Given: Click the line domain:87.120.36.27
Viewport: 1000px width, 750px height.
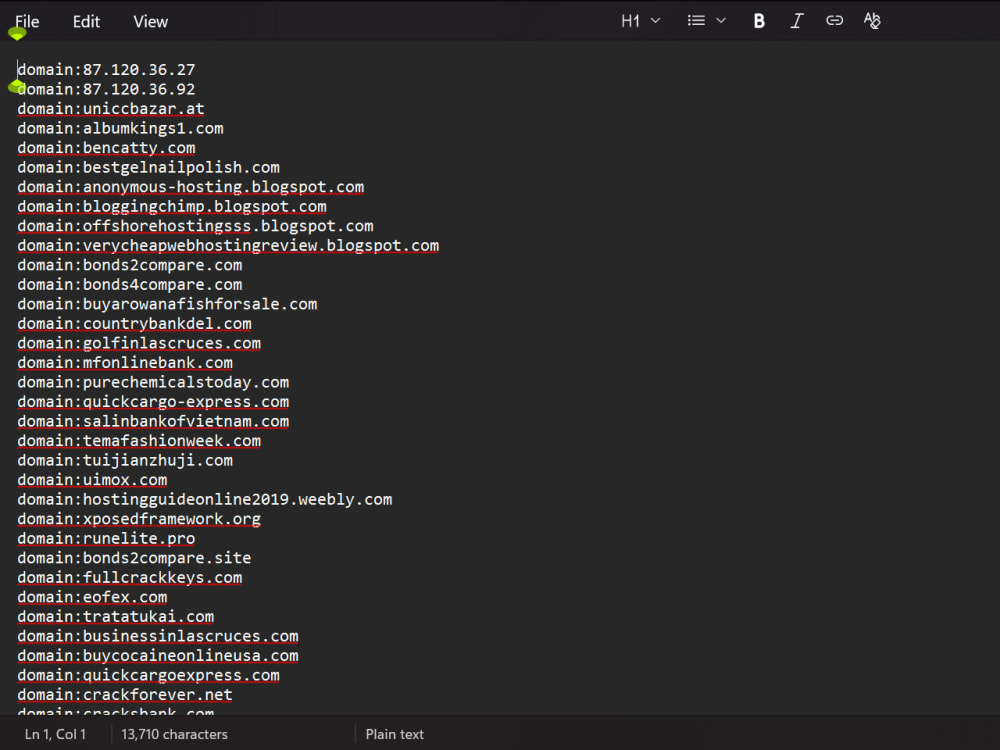Looking at the screenshot, I should (106, 70).
